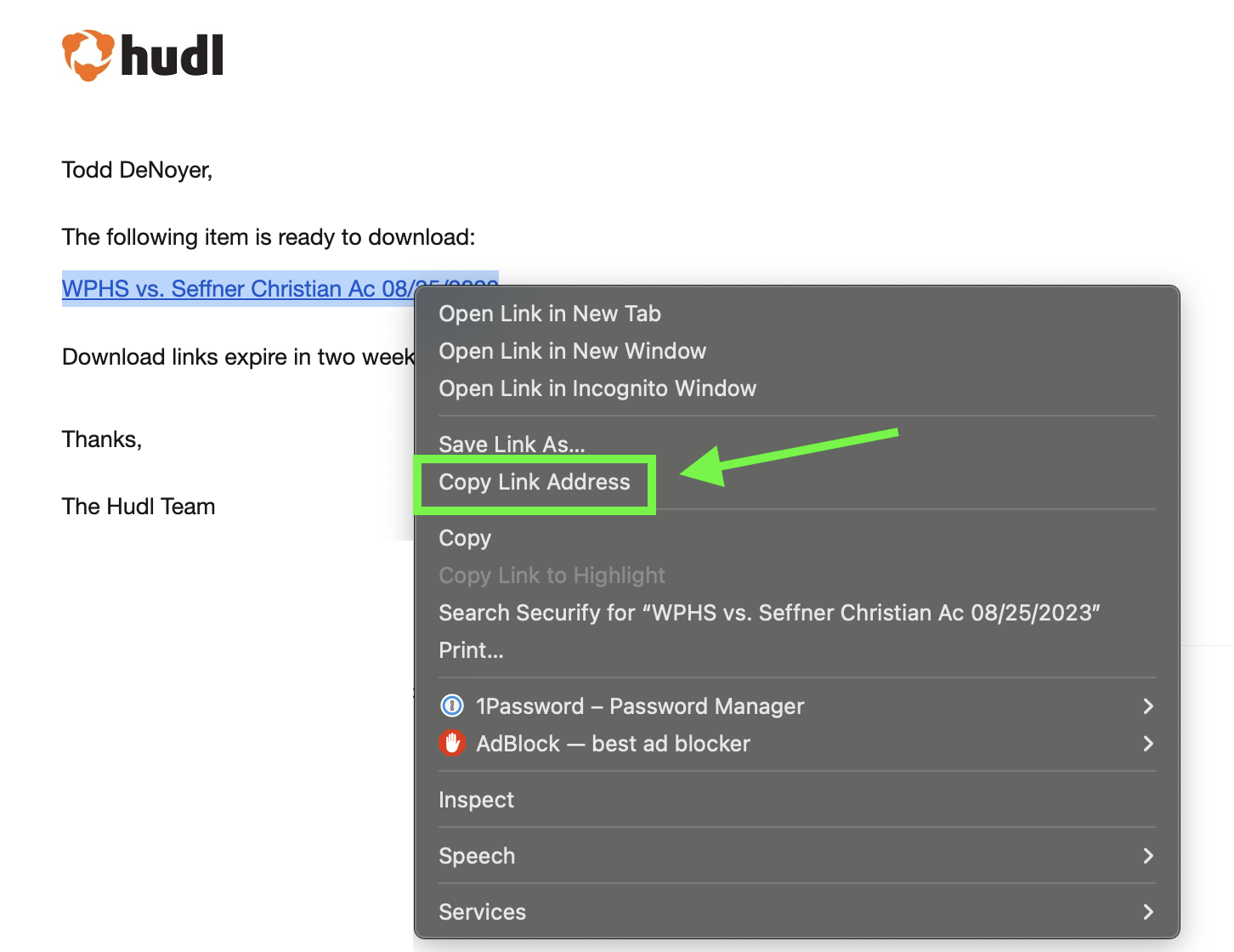
Task: Click the 1Password extension icon
Action: (452, 705)
